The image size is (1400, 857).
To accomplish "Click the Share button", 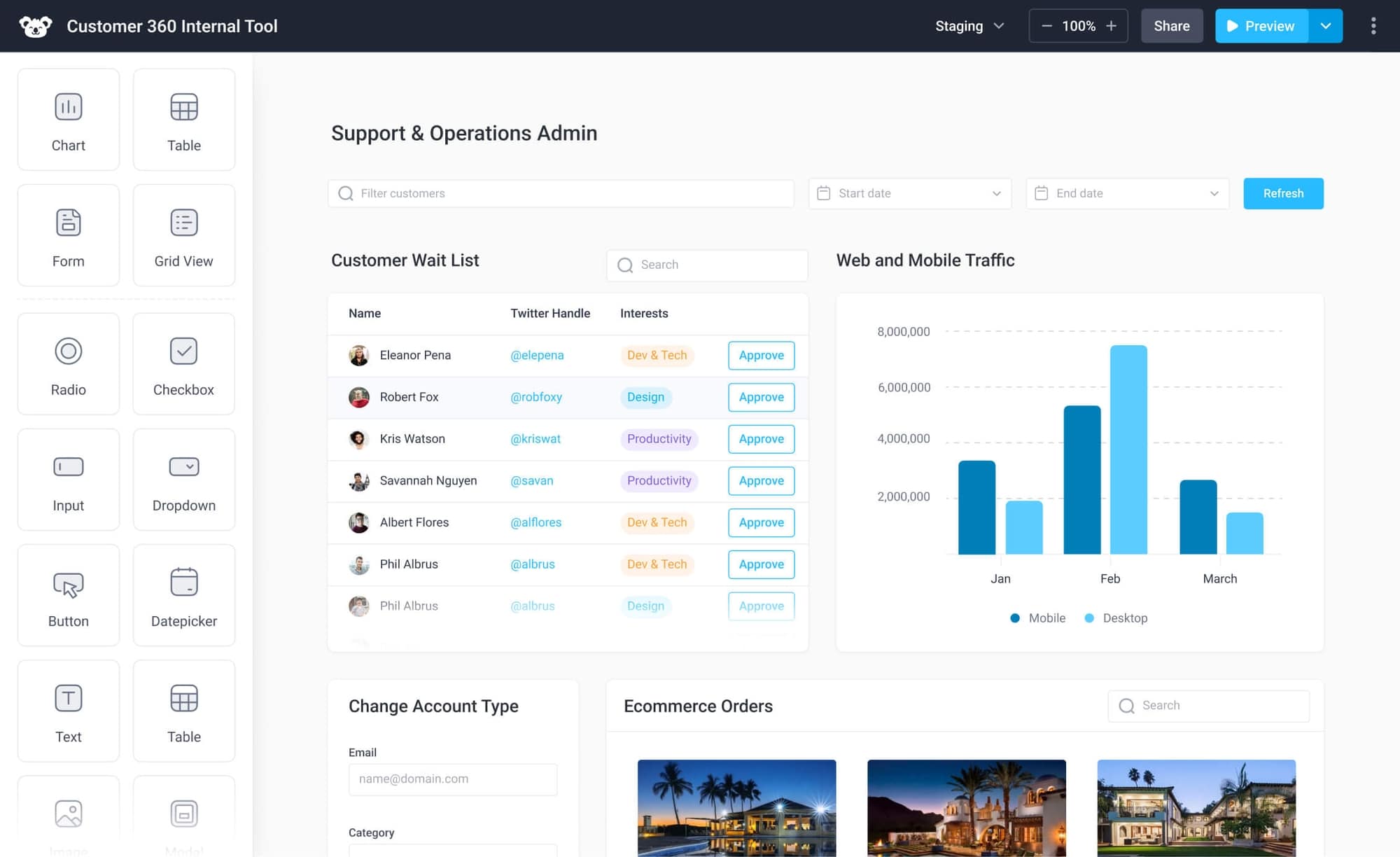I will pos(1171,26).
